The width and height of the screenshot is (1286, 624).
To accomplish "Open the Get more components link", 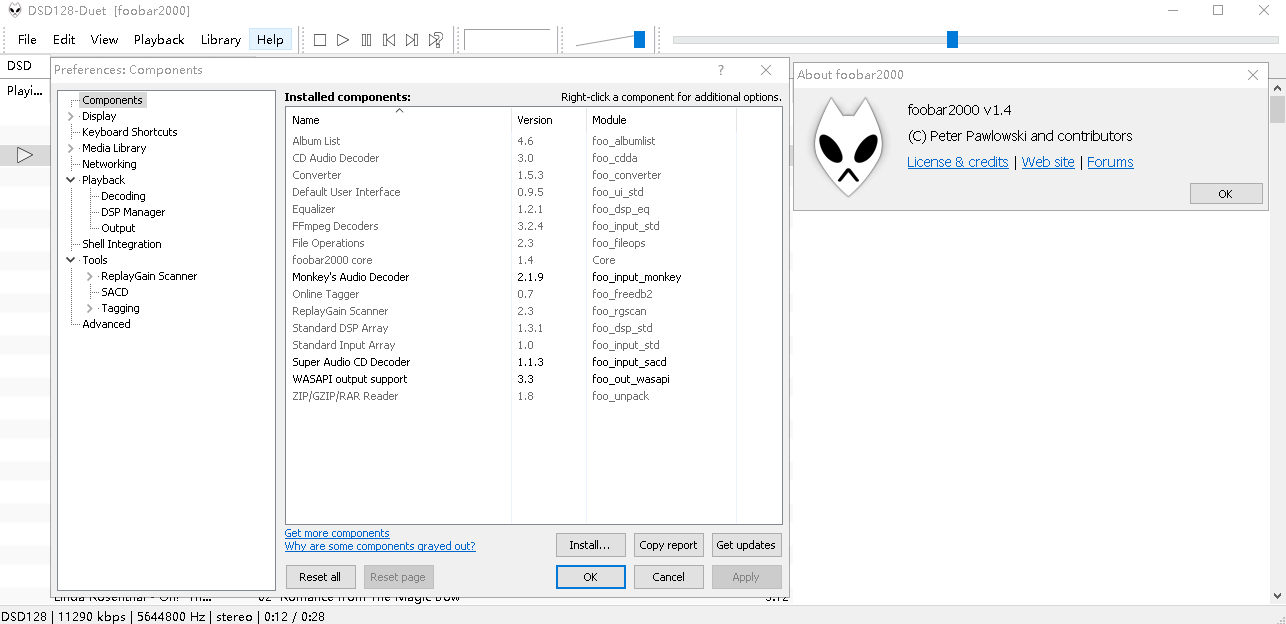I will 337,533.
